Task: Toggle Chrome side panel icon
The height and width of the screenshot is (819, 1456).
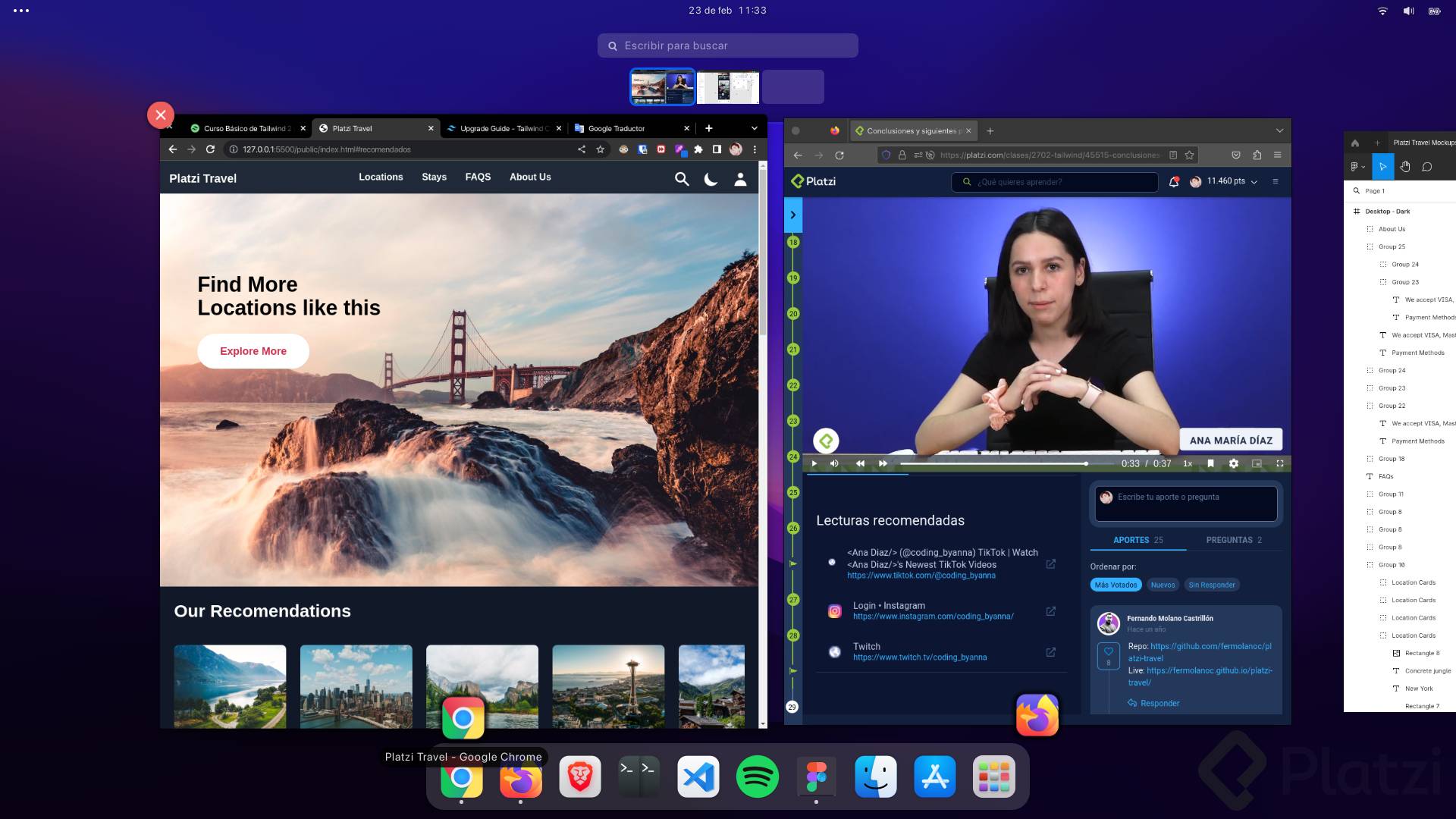Action: [717, 149]
